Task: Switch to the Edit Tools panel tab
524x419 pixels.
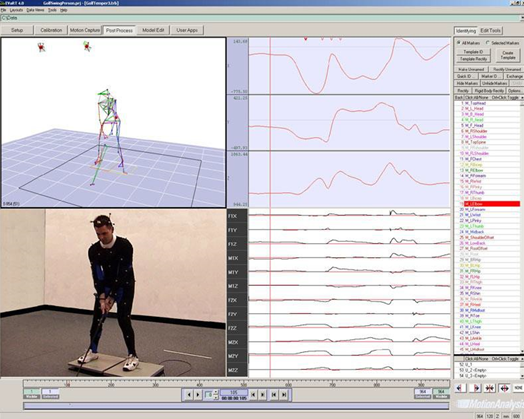Action: 490,31
